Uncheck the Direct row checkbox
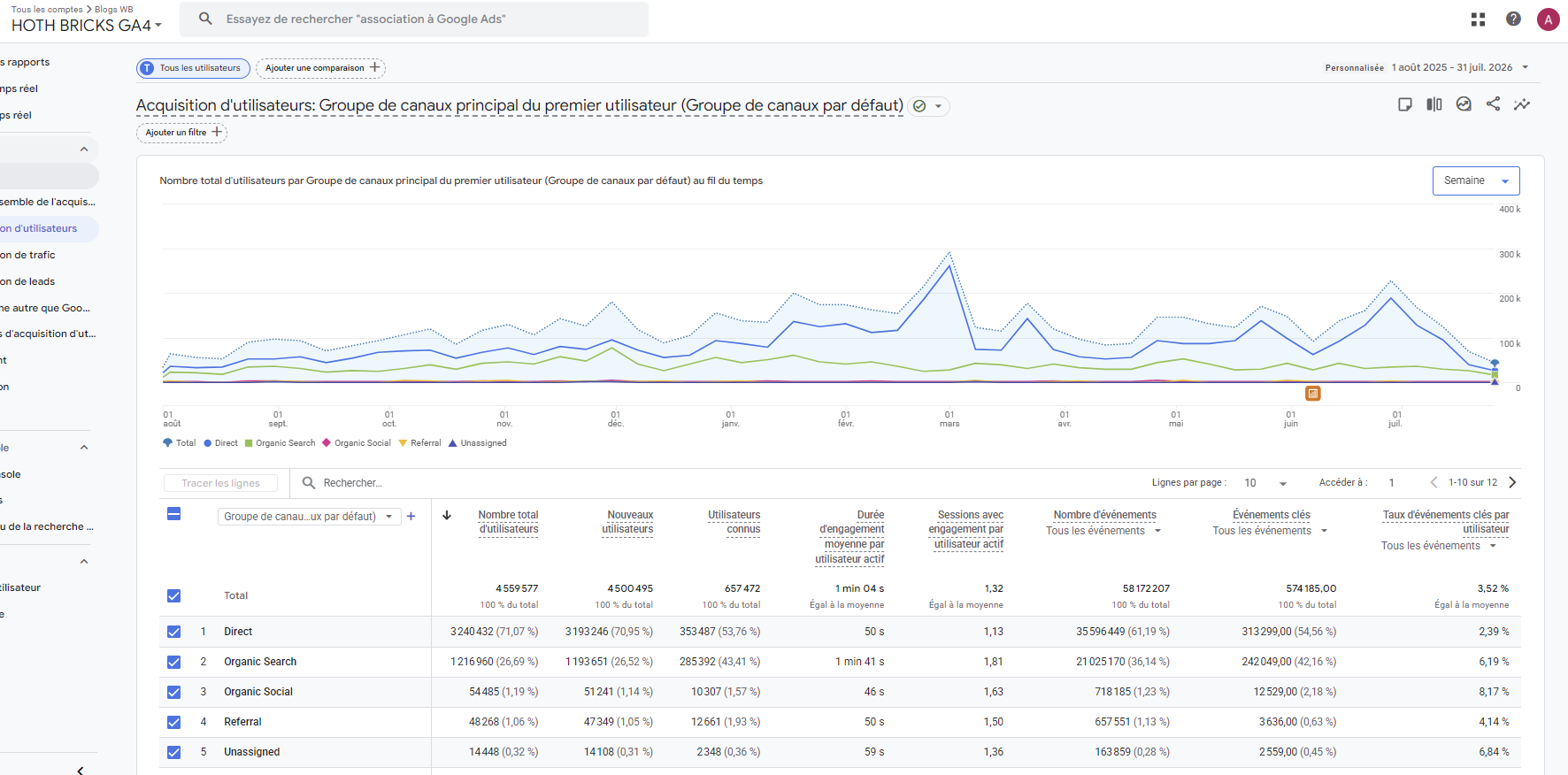This screenshot has height=775, width=1568. 173,632
